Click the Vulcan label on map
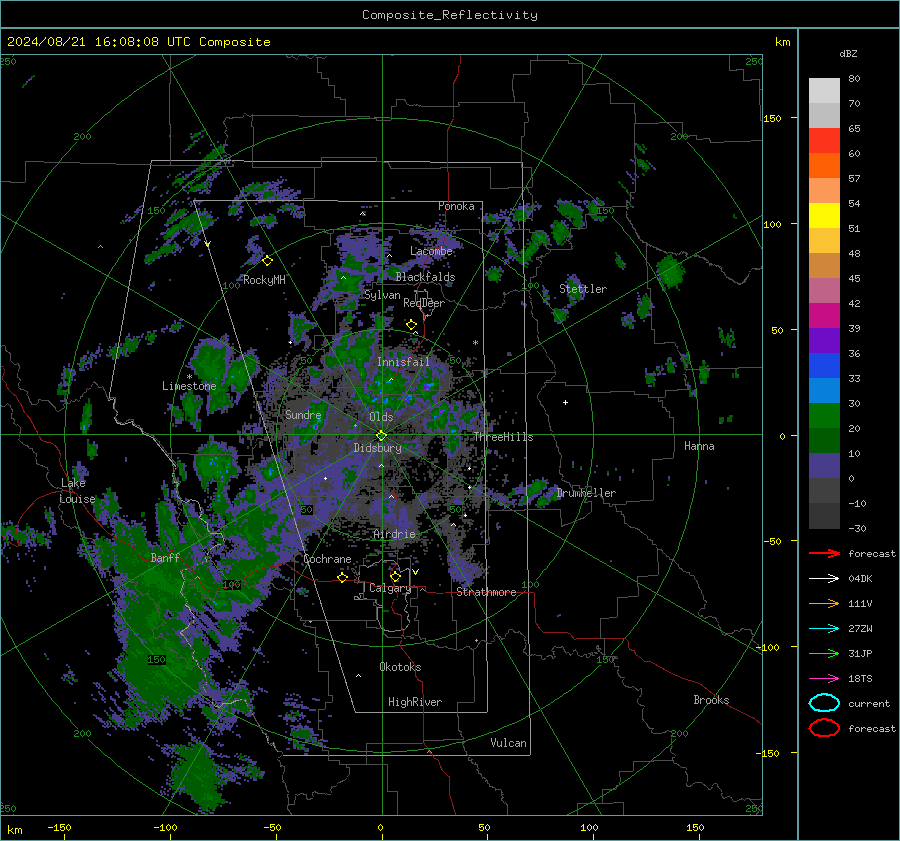 [x=508, y=743]
